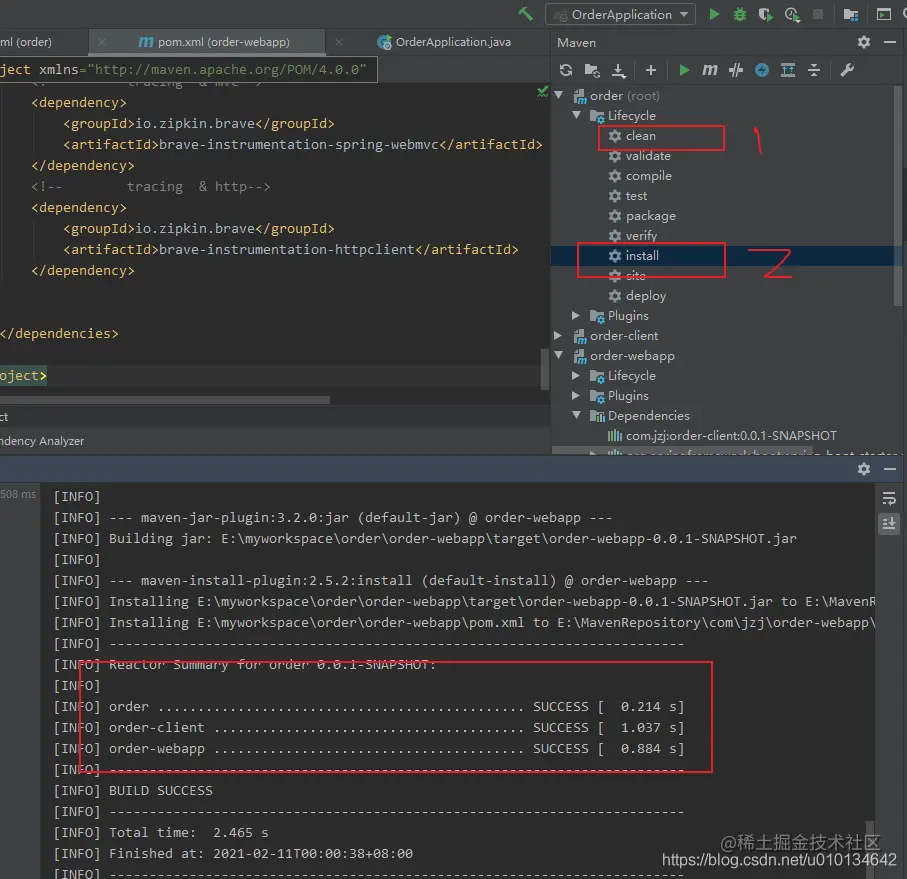Start debugging with the bug icon
The height and width of the screenshot is (879, 907).
740,14
